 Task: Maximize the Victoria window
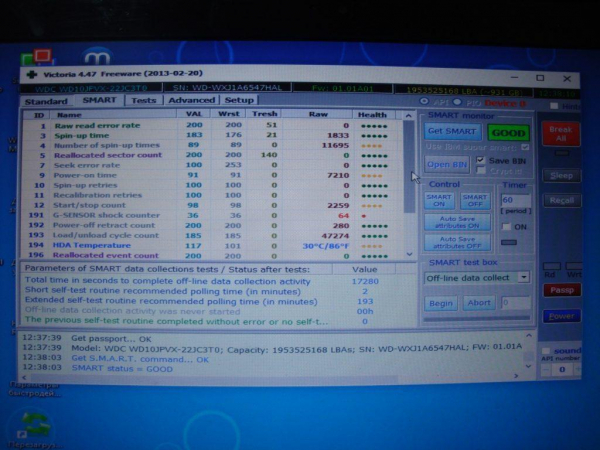[x=540, y=78]
